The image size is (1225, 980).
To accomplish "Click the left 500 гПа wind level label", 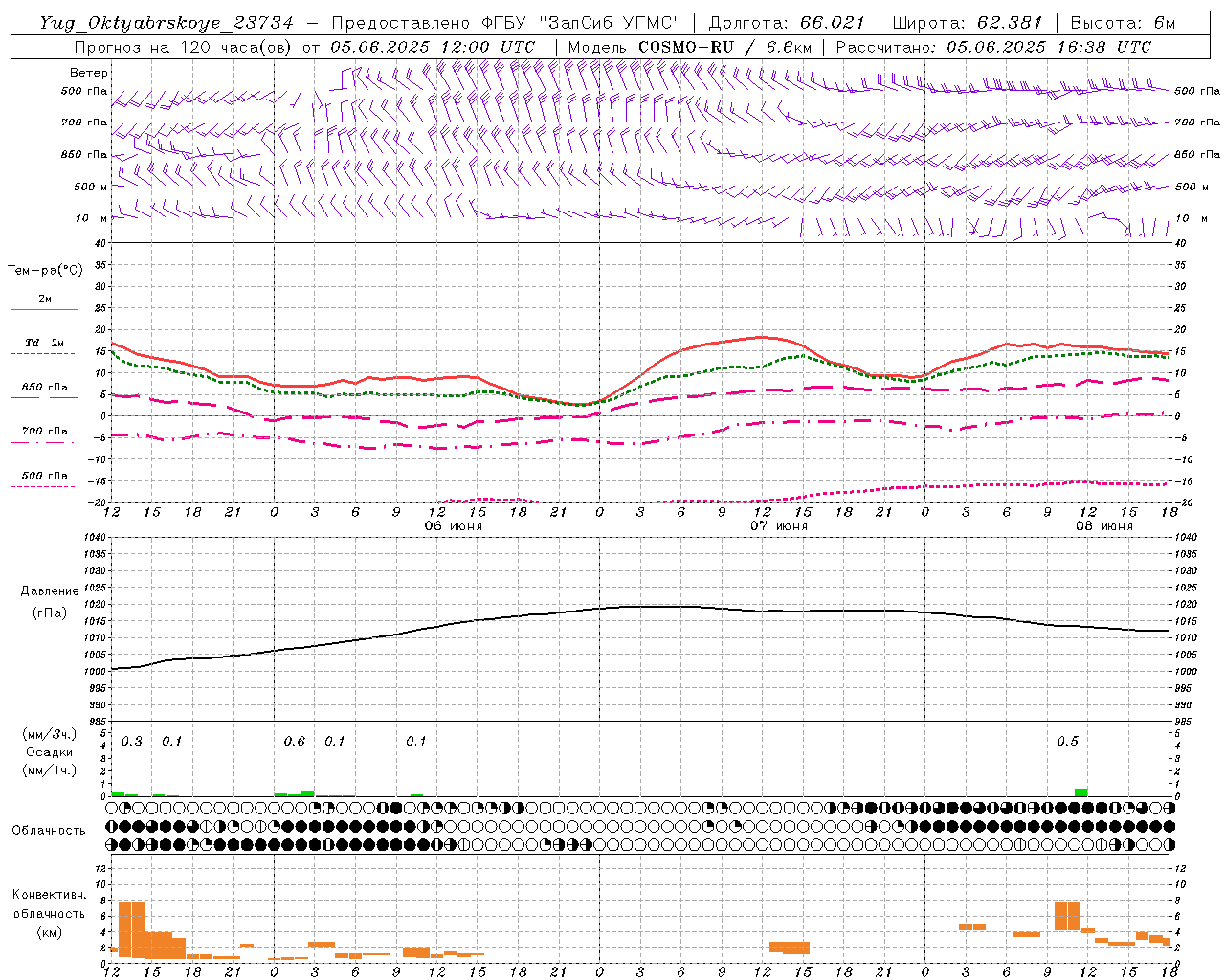I will click(84, 92).
